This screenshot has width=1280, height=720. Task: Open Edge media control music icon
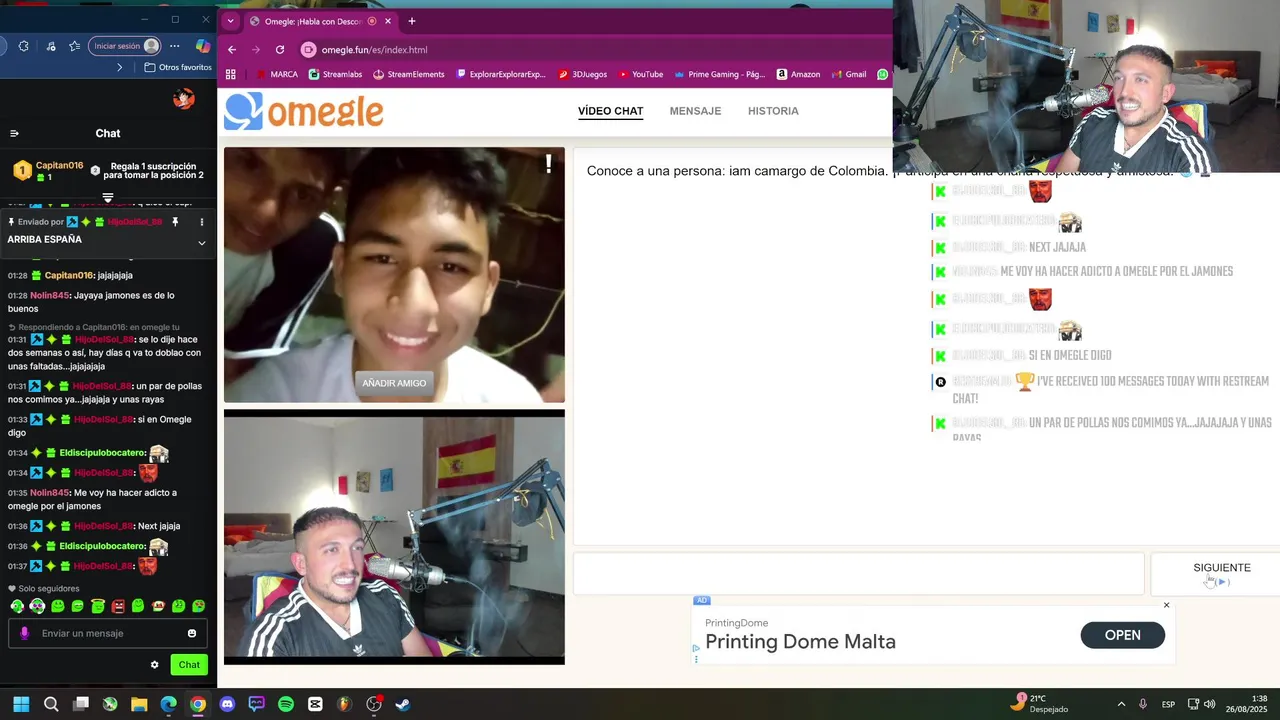point(50,46)
